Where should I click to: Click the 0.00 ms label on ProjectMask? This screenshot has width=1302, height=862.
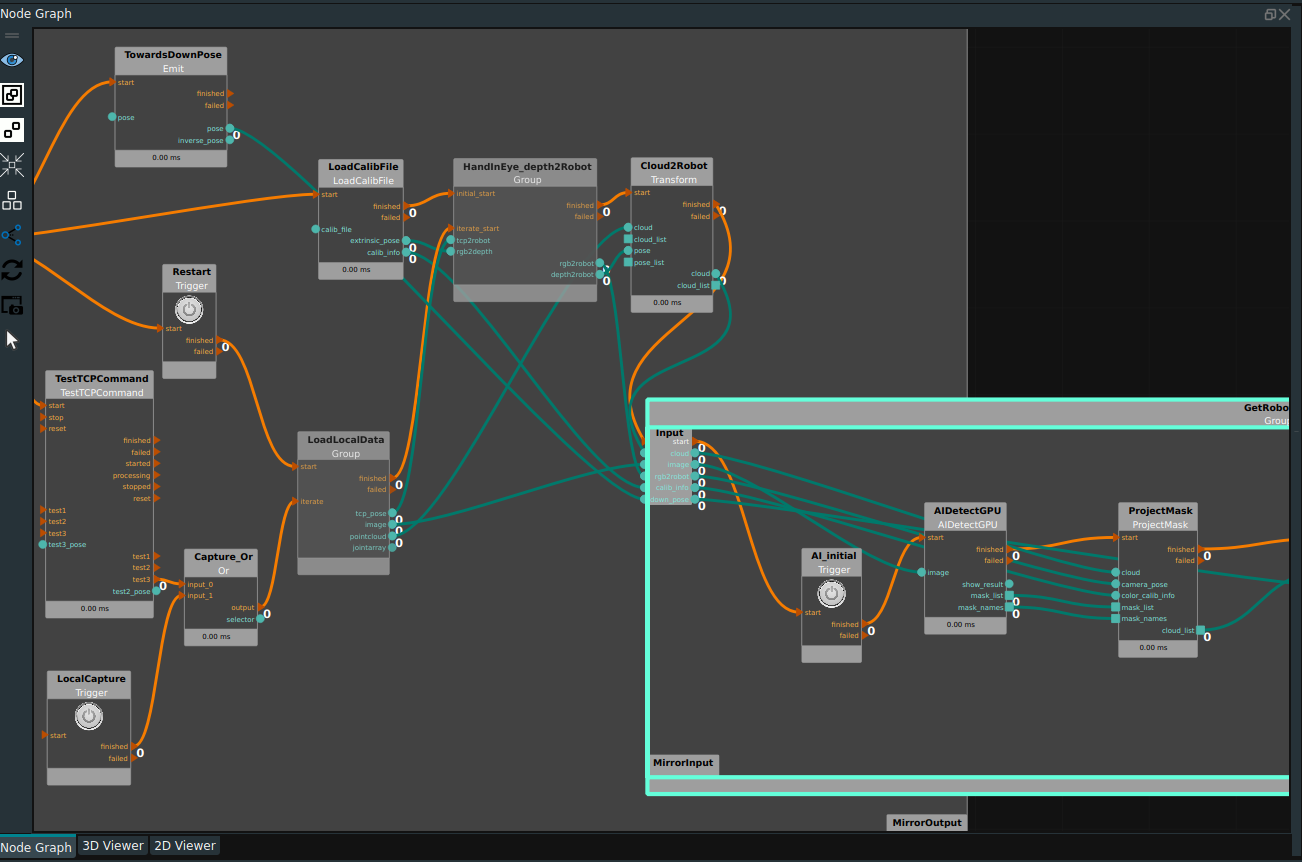1154,648
